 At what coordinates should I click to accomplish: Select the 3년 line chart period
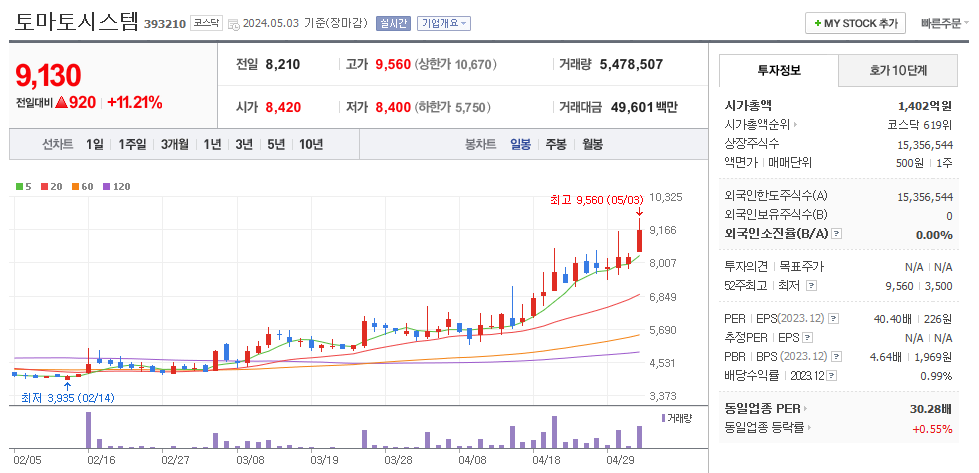tap(244, 145)
